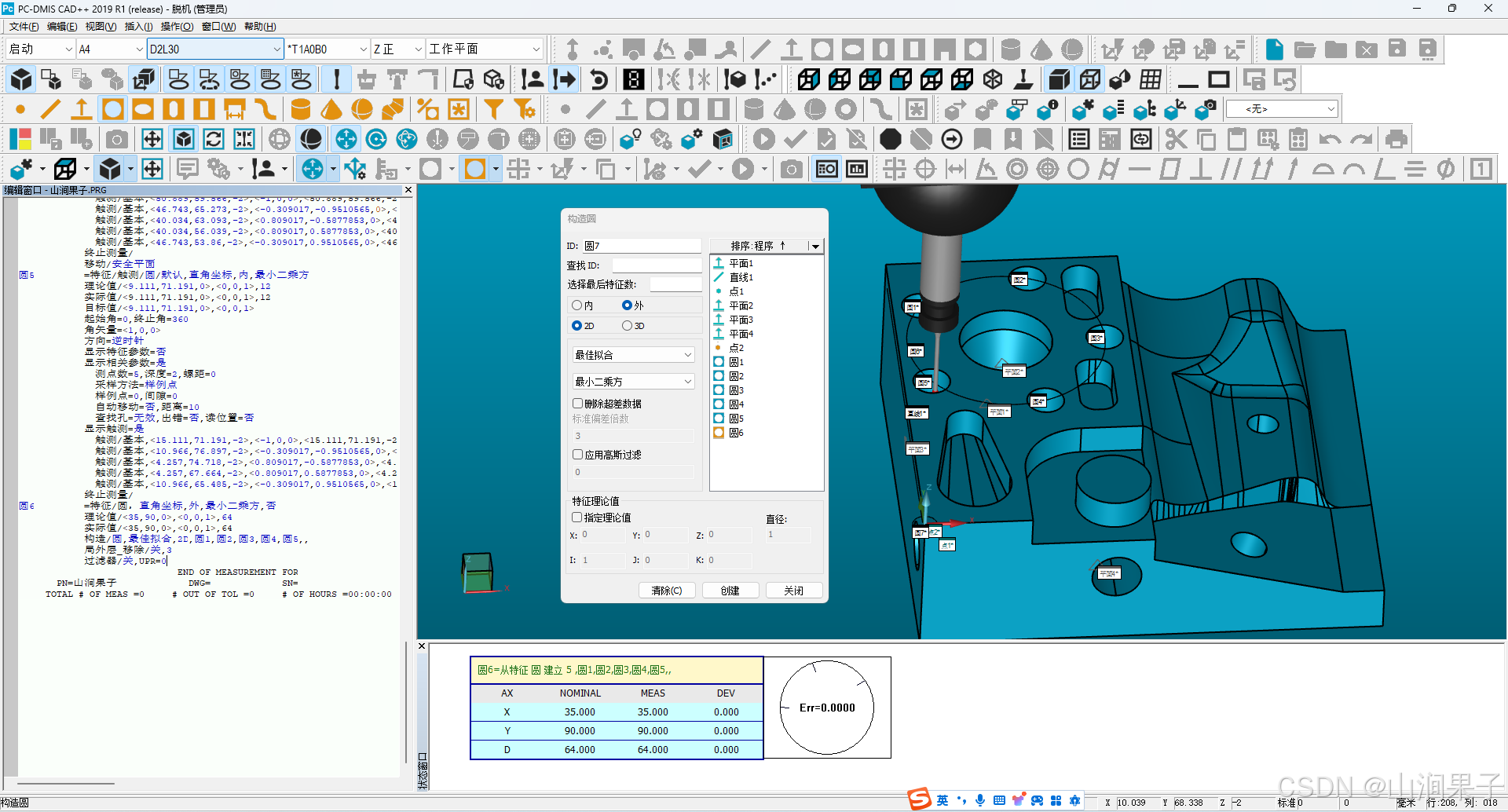The height and width of the screenshot is (812, 1508).
Task: Open the 启动 dropdown in top toolbar
Action: pos(39,49)
